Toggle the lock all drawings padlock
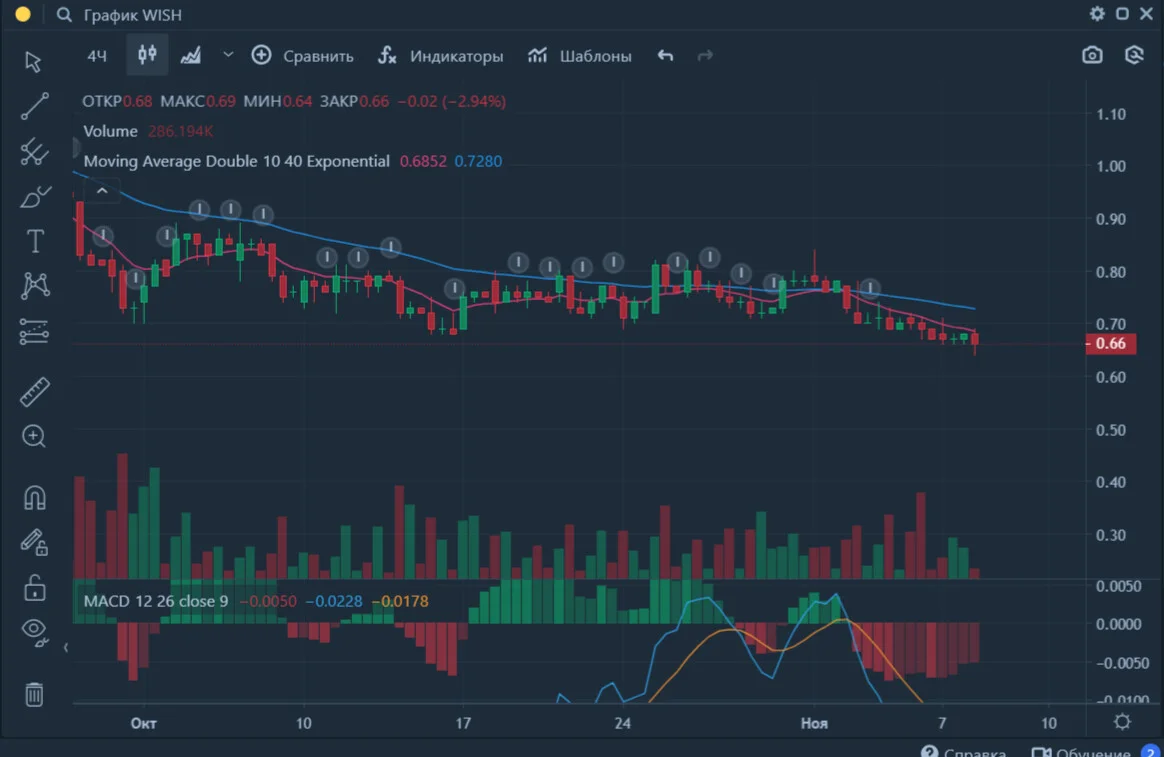The height and width of the screenshot is (757, 1164). click(x=35, y=588)
